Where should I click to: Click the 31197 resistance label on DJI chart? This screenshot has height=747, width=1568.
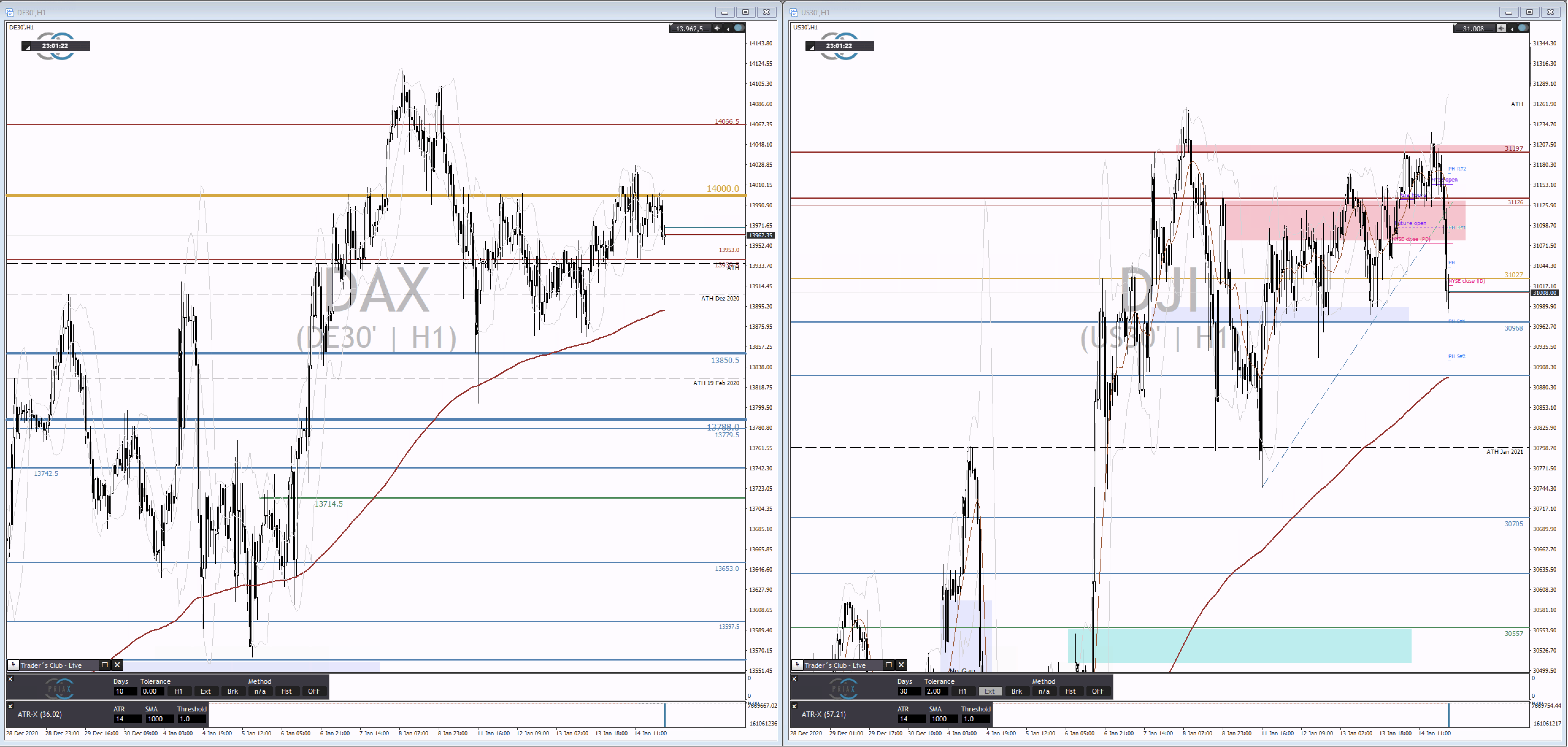coord(1514,148)
